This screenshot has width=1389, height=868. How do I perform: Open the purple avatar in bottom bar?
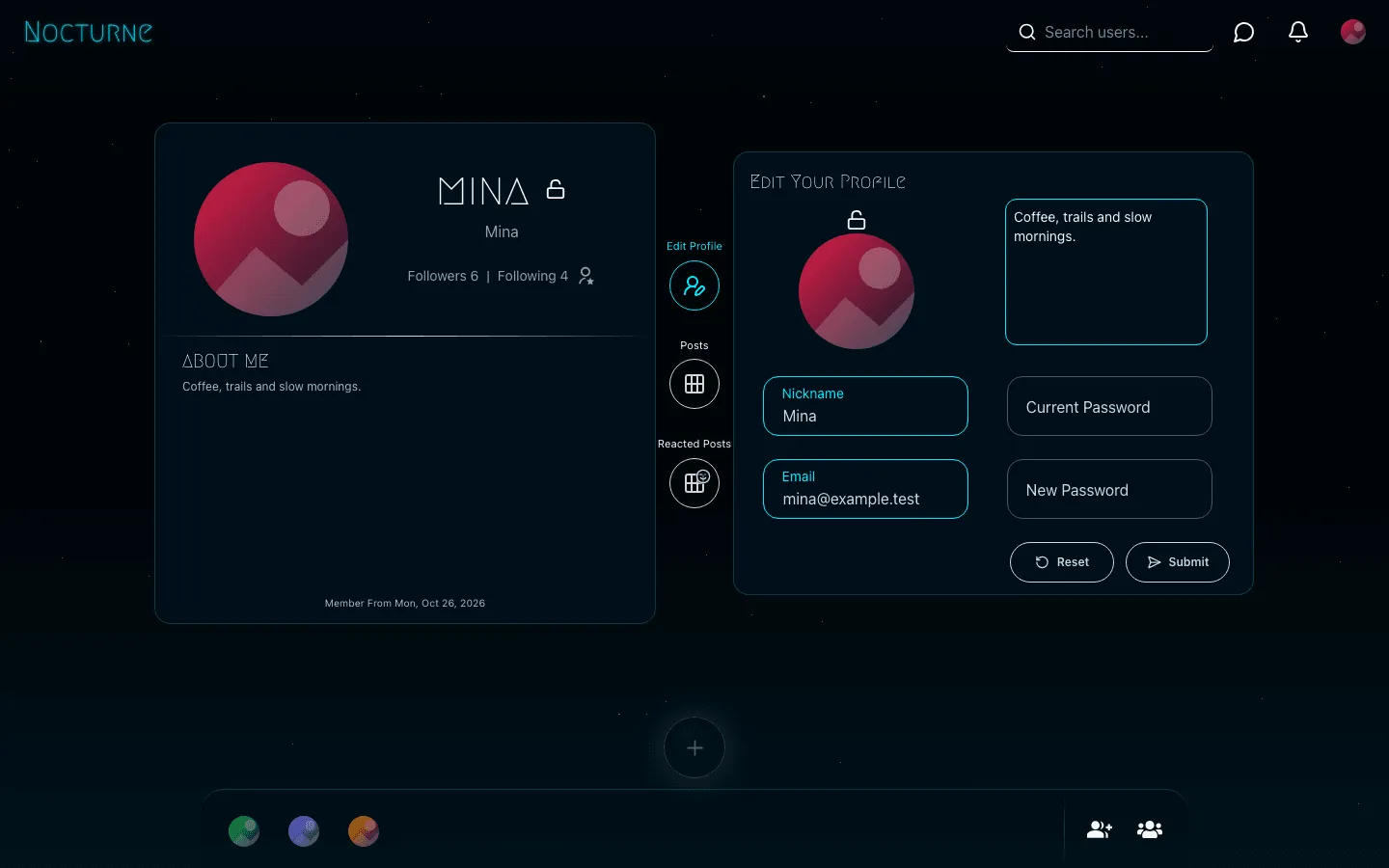304,831
